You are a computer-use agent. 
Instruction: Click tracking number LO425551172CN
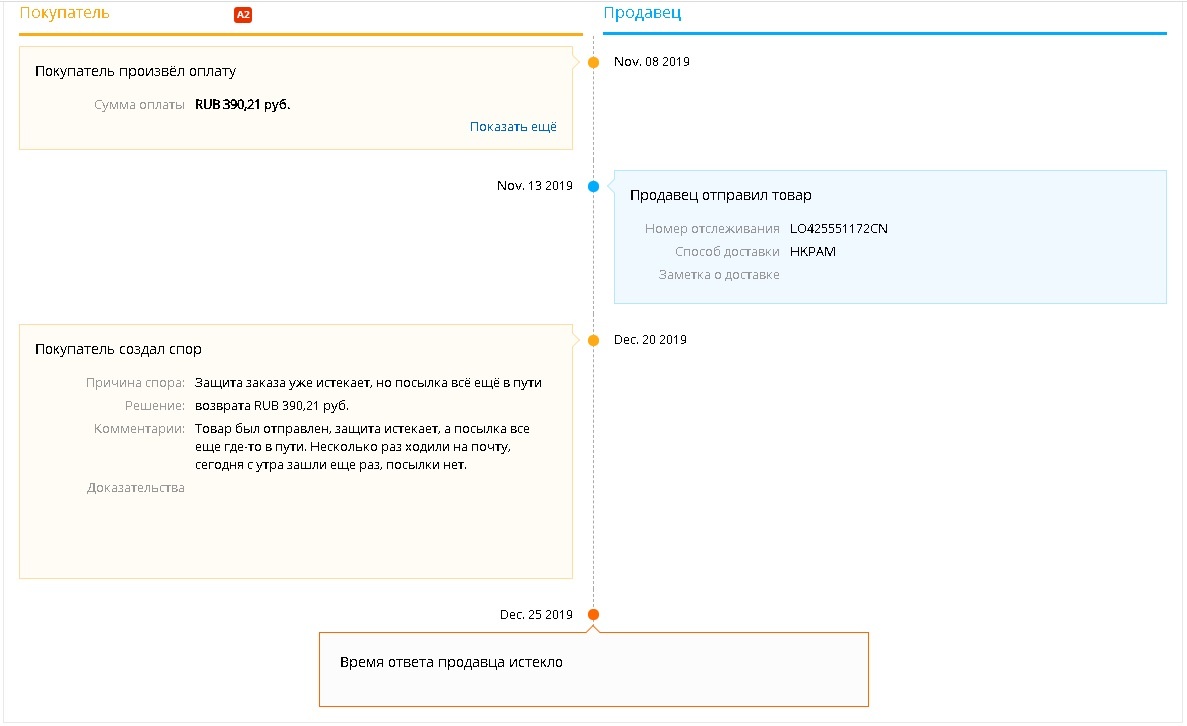pos(838,229)
